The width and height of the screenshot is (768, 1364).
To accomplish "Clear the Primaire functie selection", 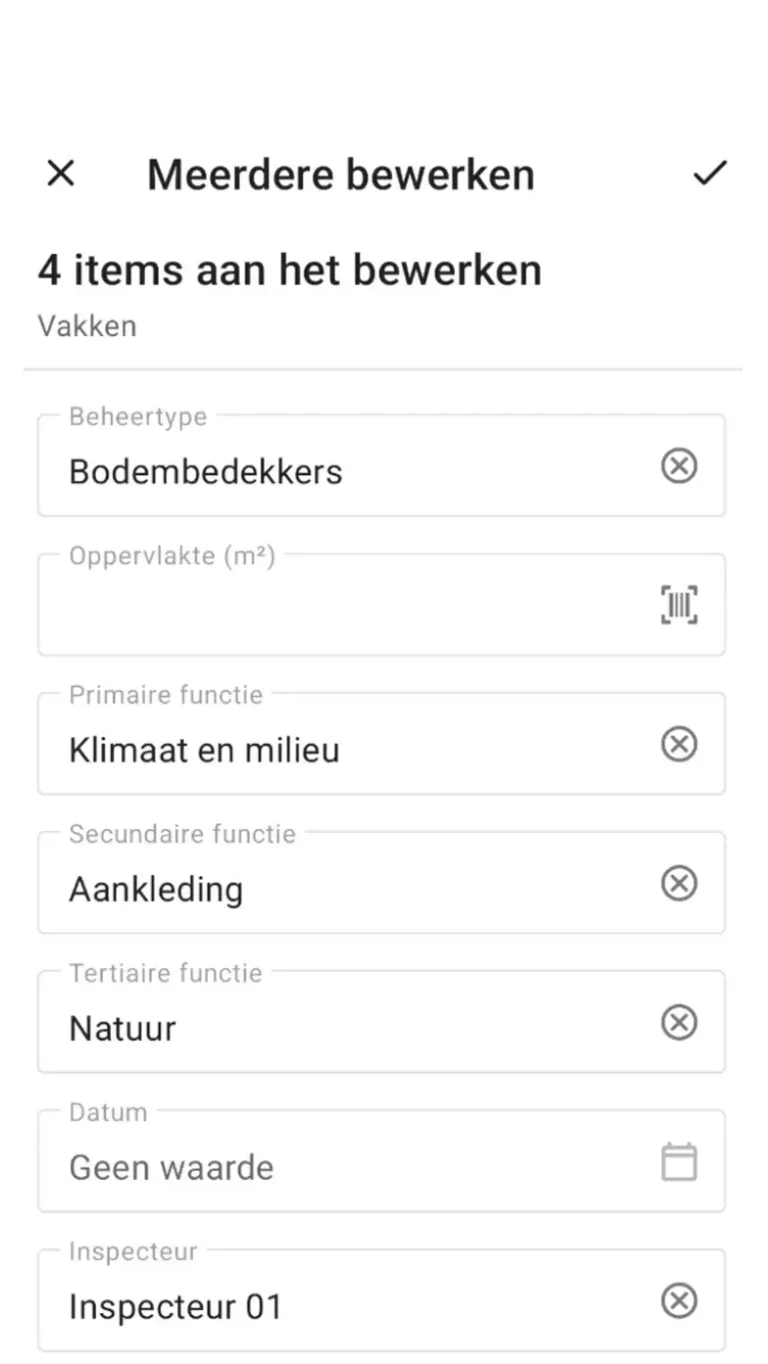I will pos(679,744).
